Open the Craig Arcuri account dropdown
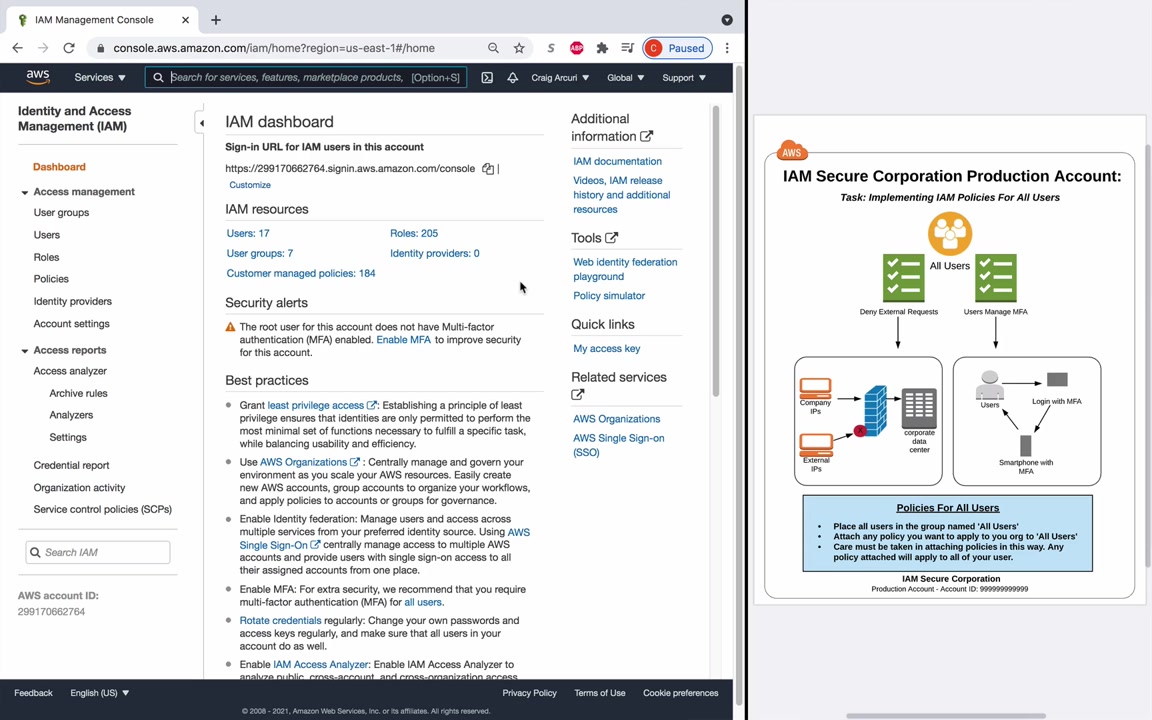Viewport: 1152px width, 720px height. point(560,77)
